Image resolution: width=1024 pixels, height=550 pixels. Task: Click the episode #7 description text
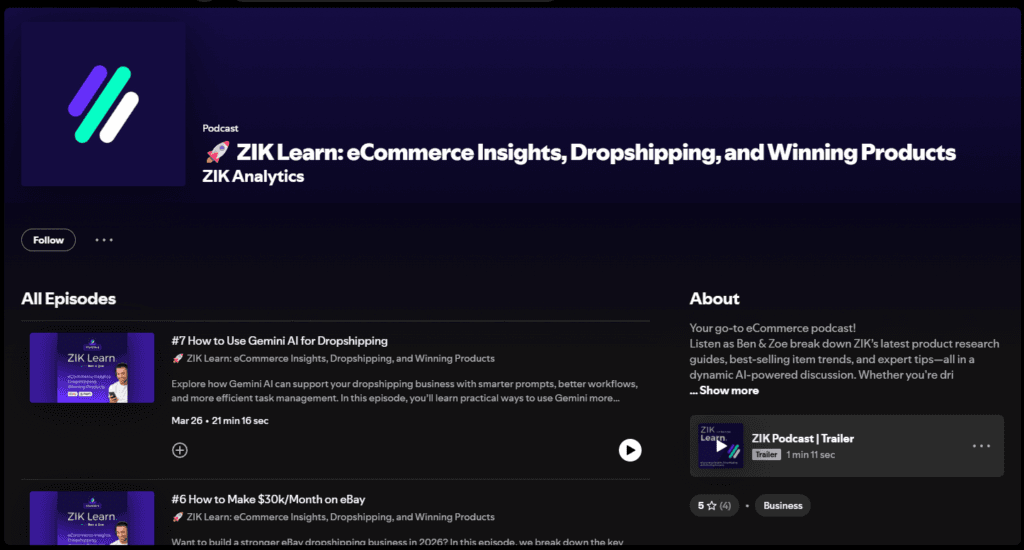(404, 391)
